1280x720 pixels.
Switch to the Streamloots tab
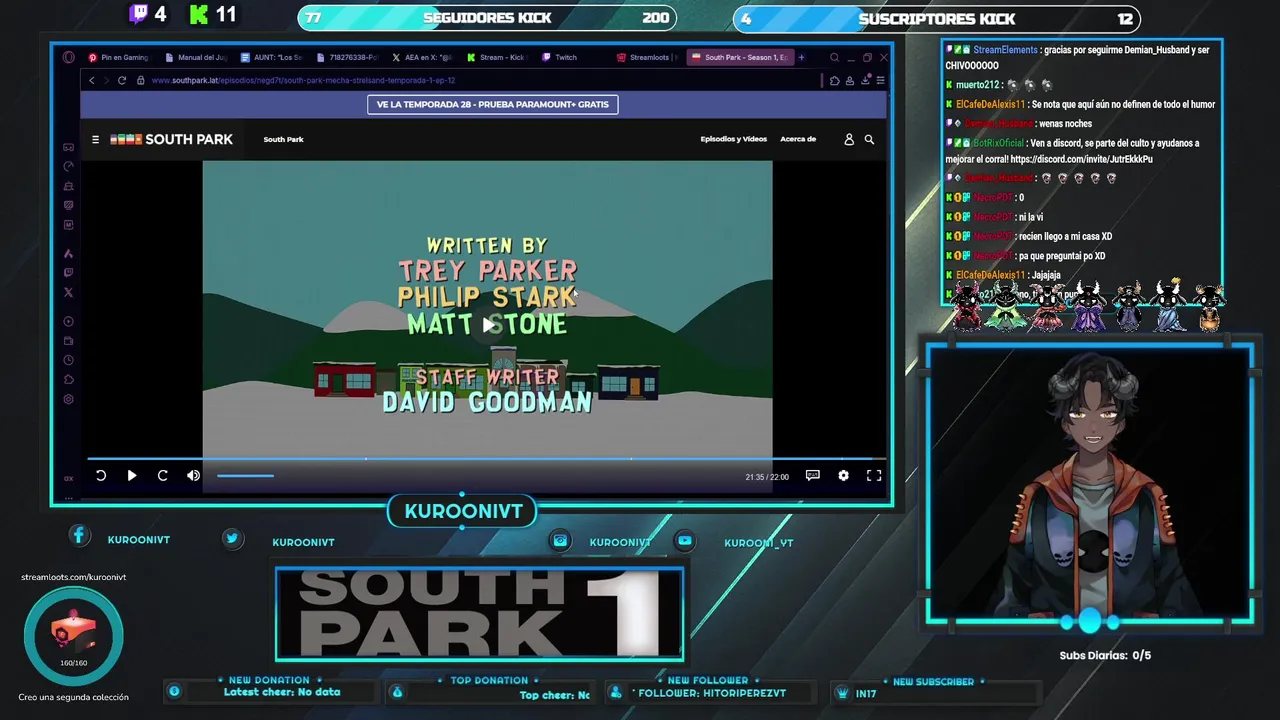click(x=647, y=57)
